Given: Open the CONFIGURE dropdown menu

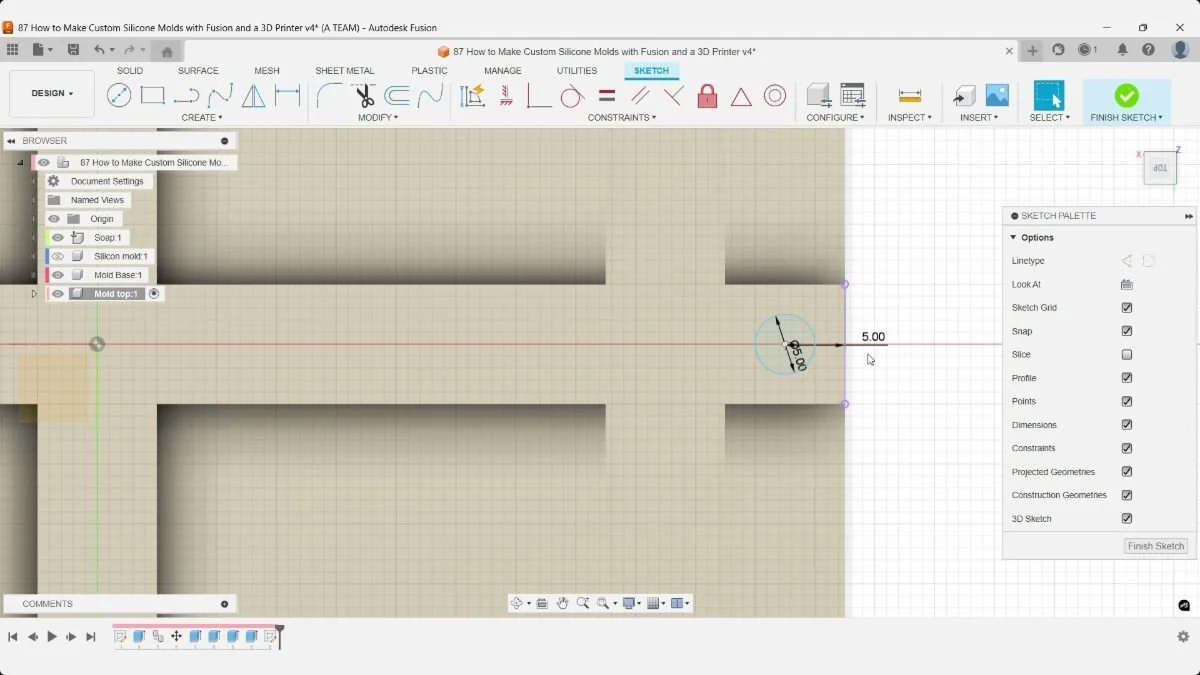Looking at the screenshot, I should pos(836,118).
